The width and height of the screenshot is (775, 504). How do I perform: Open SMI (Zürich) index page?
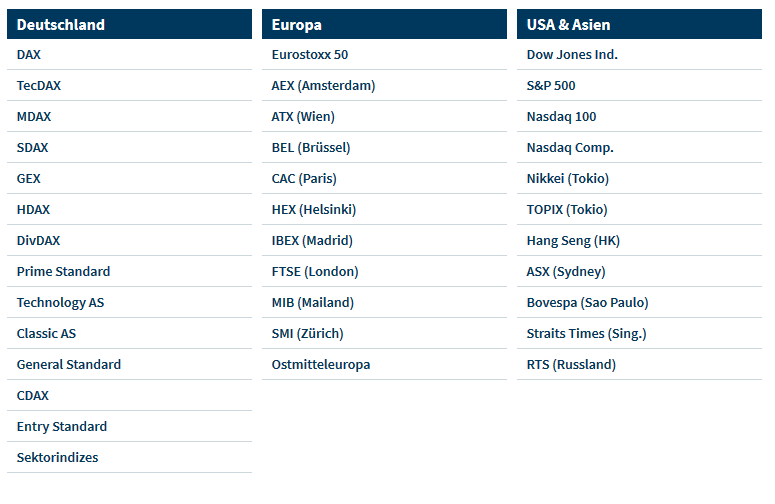coord(307,334)
